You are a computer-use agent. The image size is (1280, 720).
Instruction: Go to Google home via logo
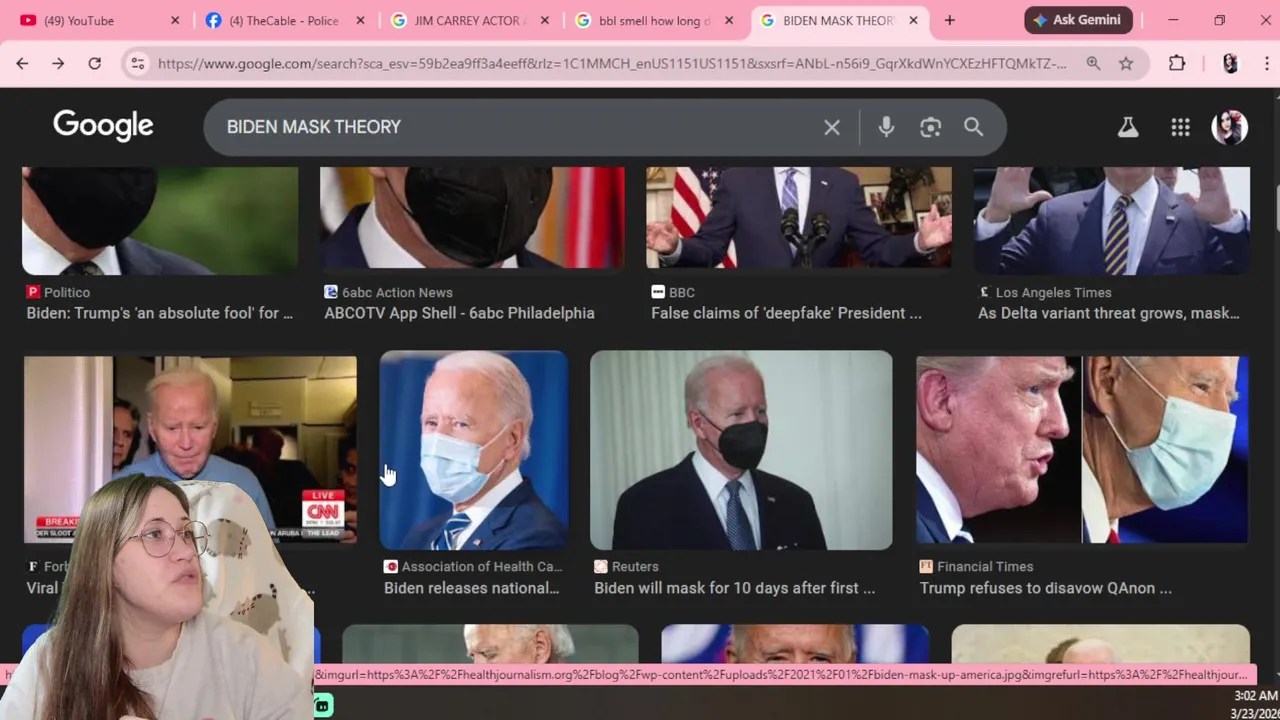point(103,126)
